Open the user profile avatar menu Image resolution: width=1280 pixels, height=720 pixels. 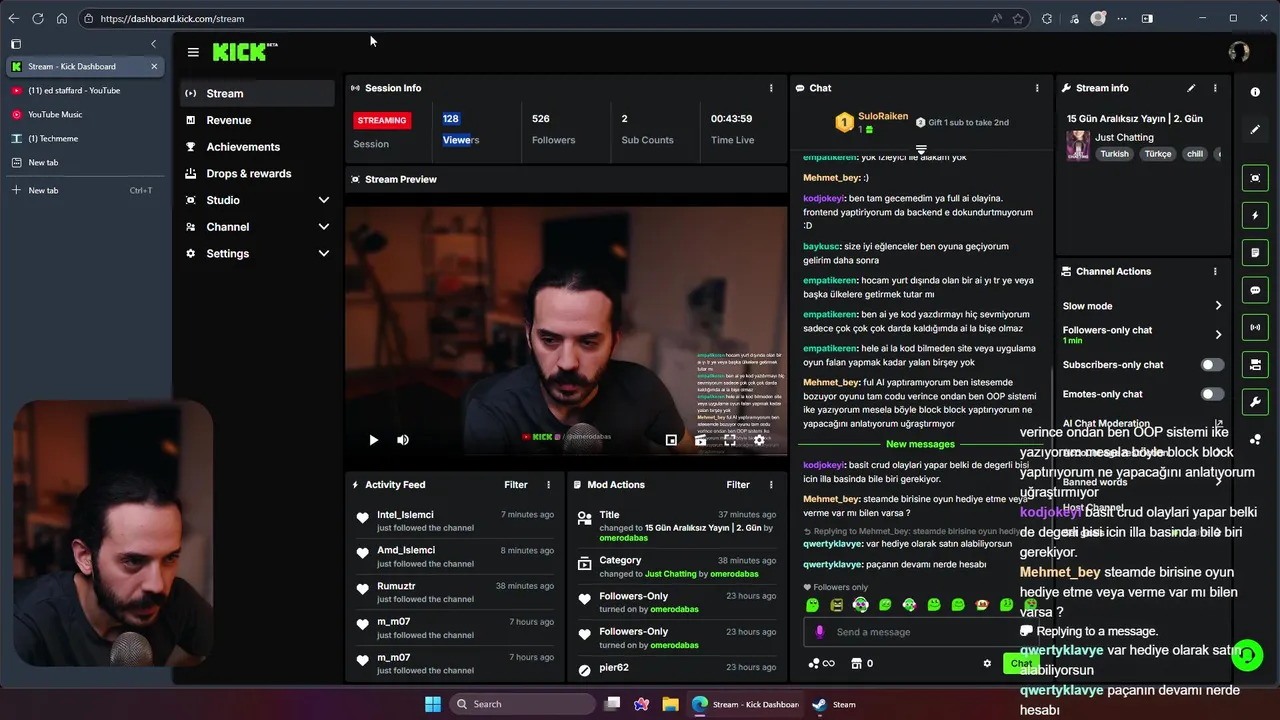coord(1239,52)
